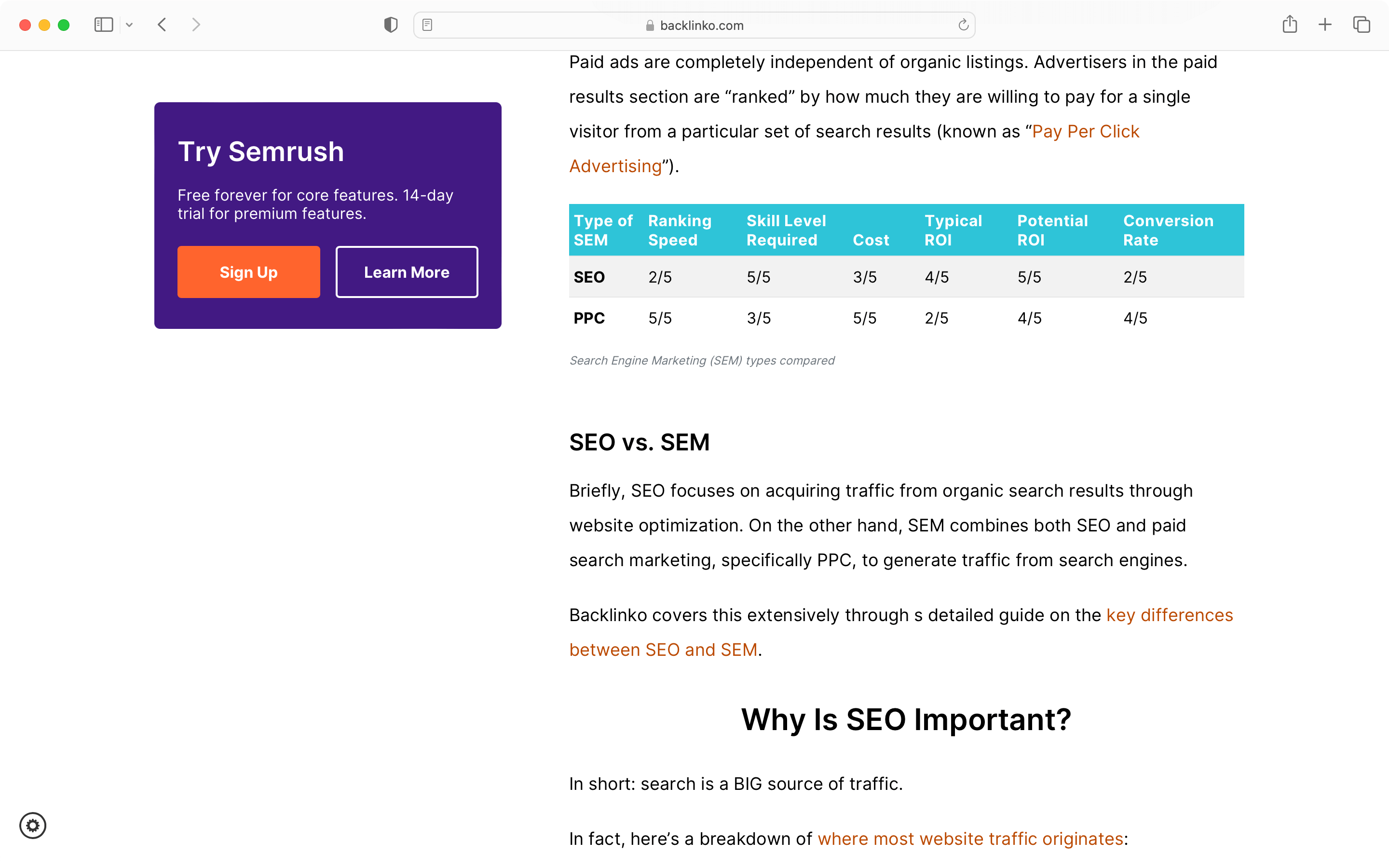1389x868 pixels.
Task: Click the new tab plus icon
Action: (x=1325, y=25)
